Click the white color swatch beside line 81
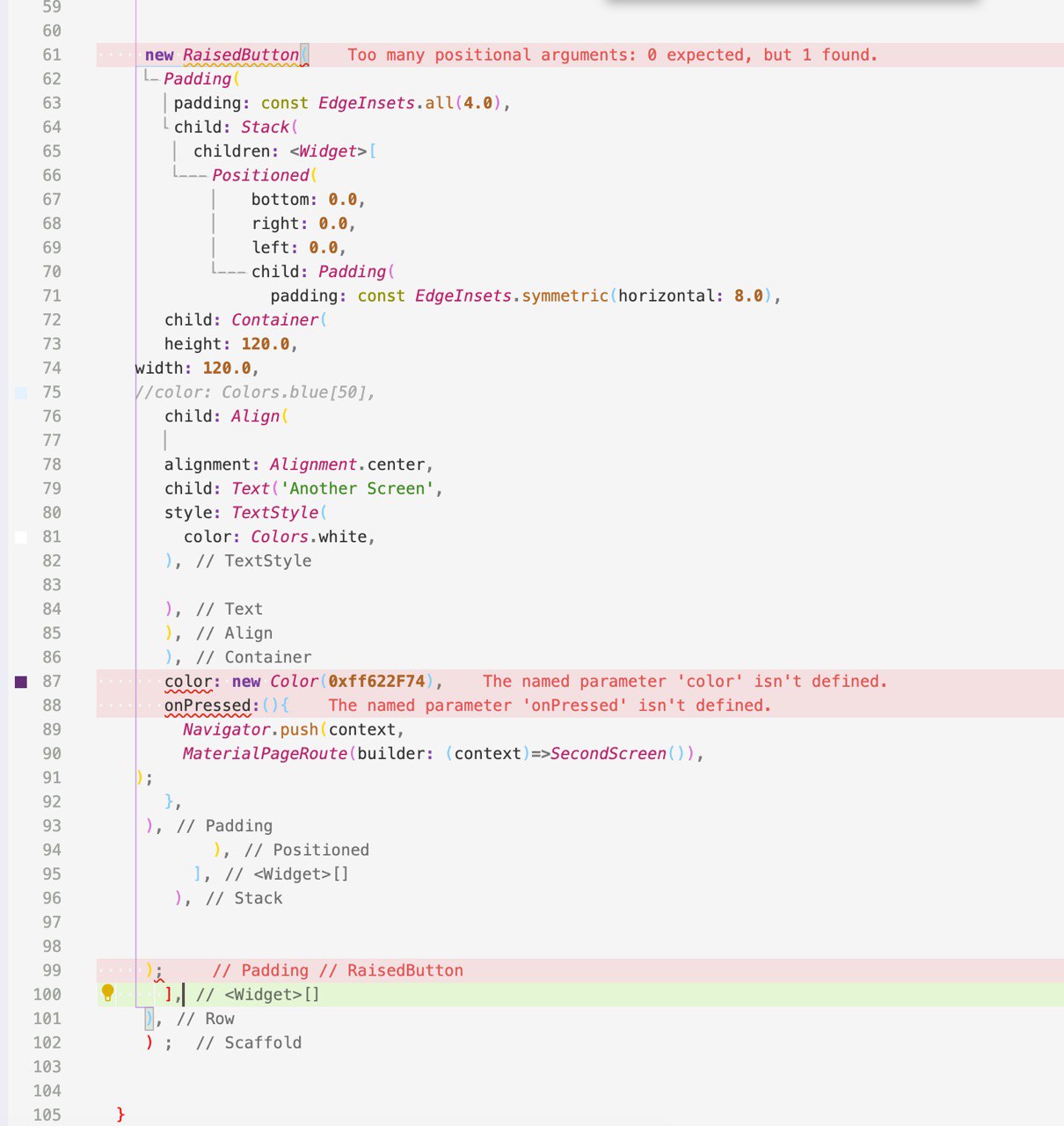 tap(21, 537)
